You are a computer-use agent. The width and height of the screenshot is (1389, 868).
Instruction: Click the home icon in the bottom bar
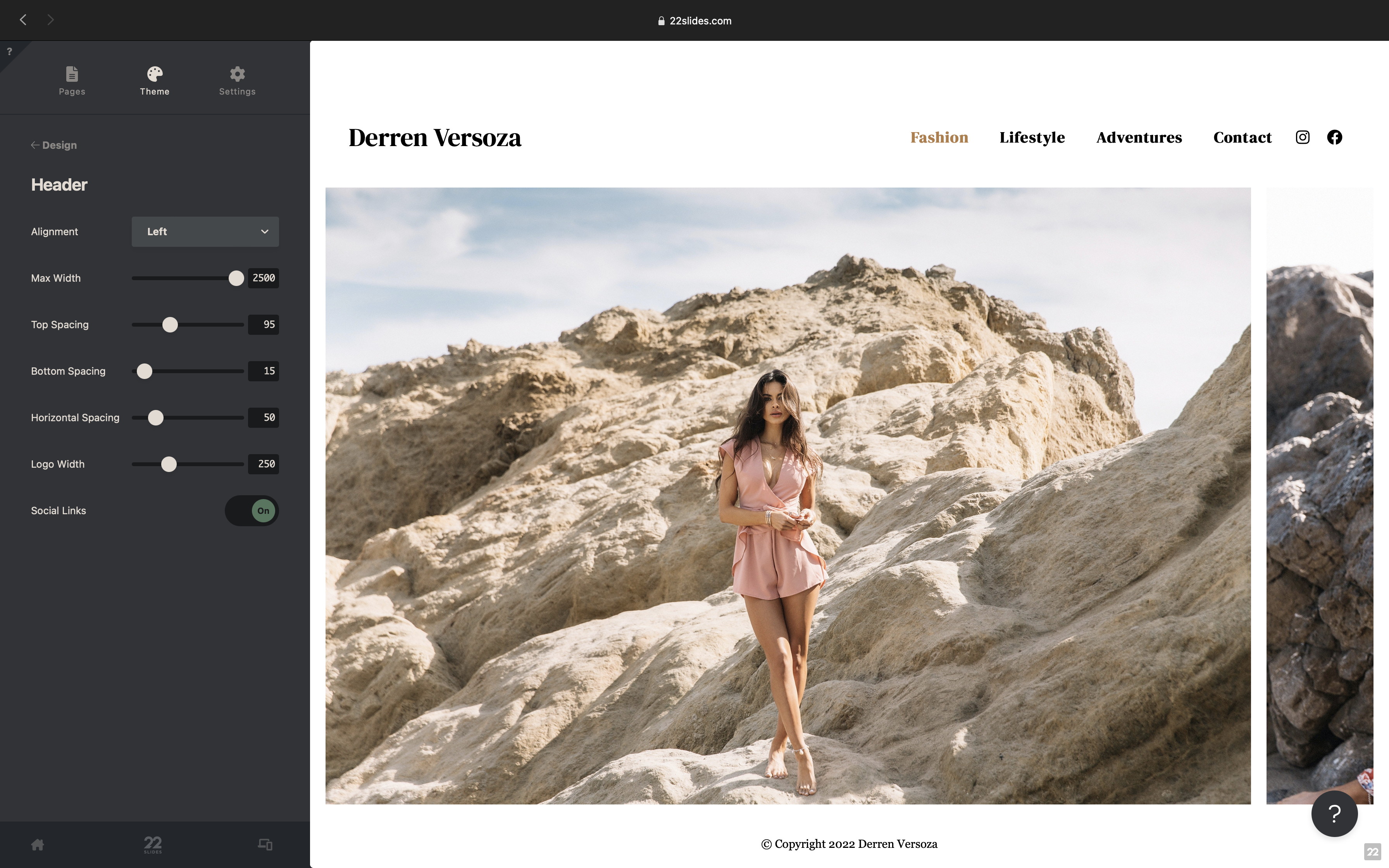(37, 844)
